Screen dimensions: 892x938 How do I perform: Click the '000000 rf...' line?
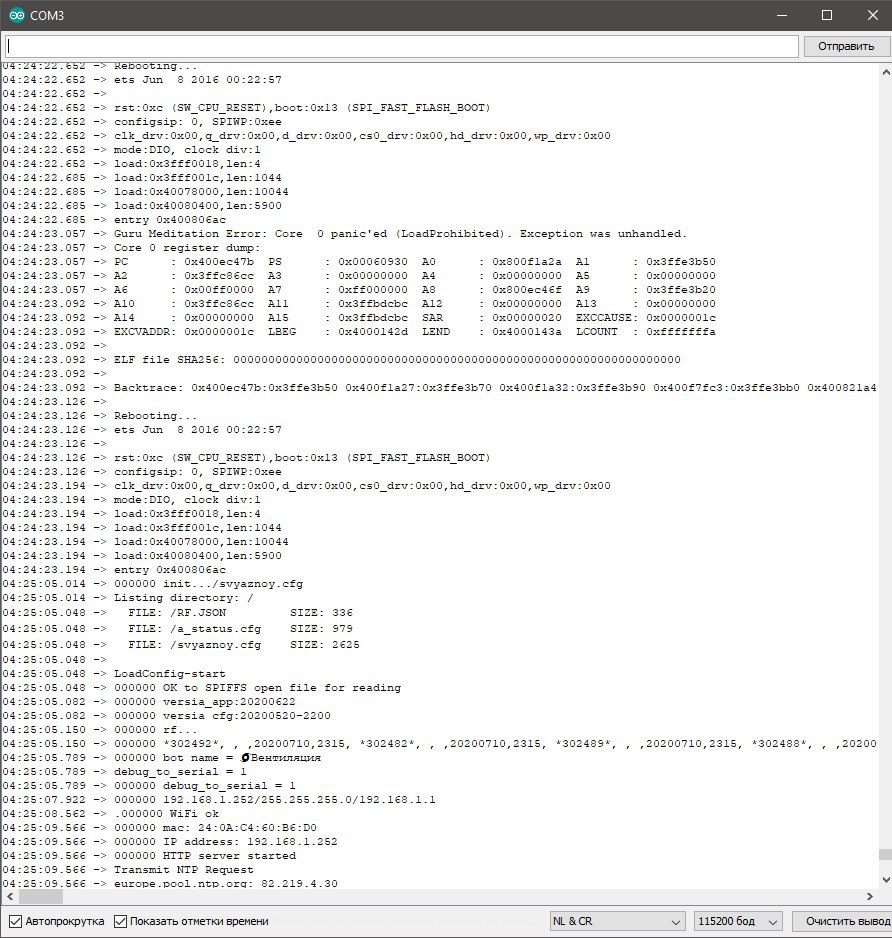coord(156,730)
